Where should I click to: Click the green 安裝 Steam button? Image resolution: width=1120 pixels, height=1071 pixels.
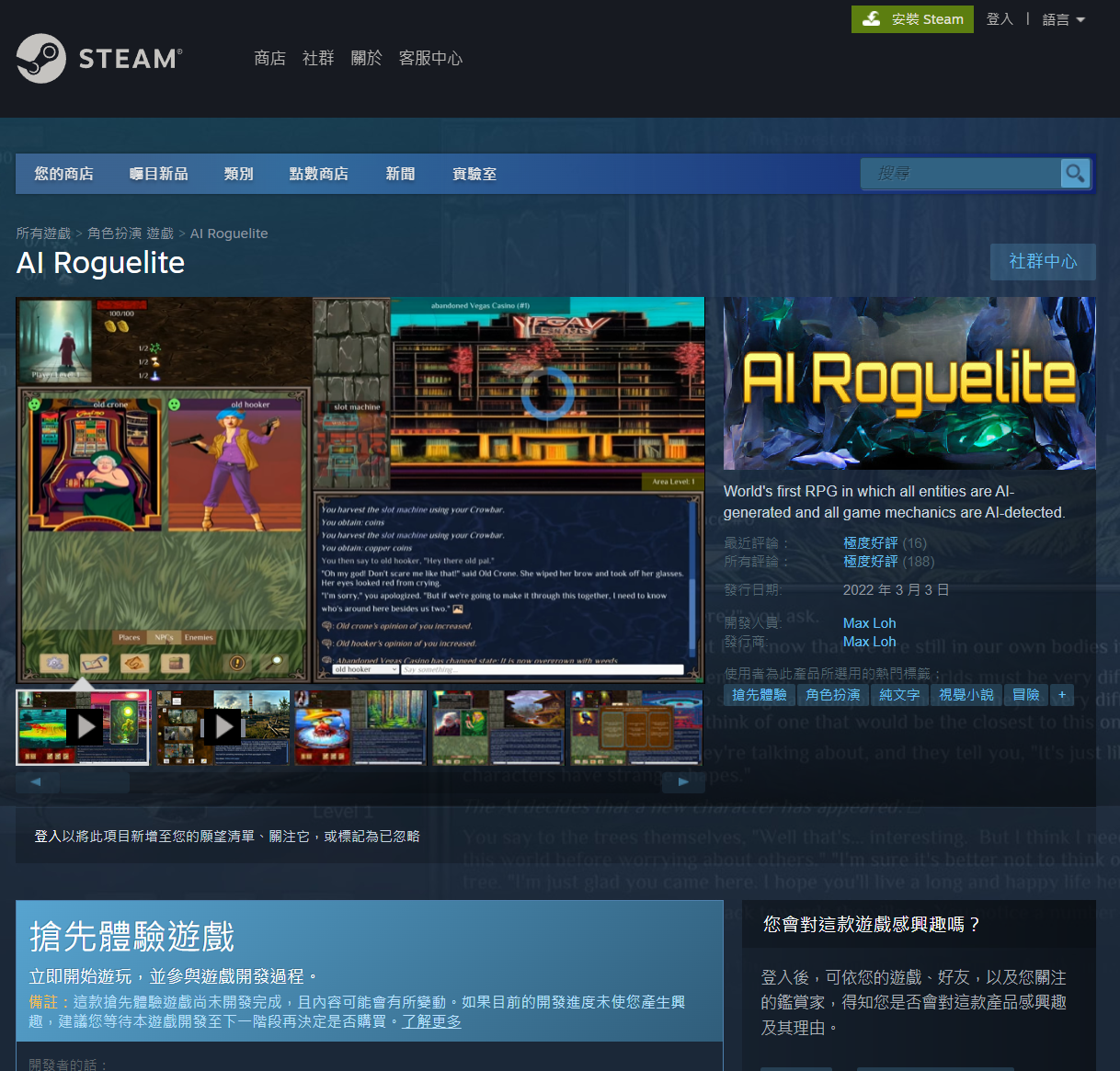tap(912, 18)
